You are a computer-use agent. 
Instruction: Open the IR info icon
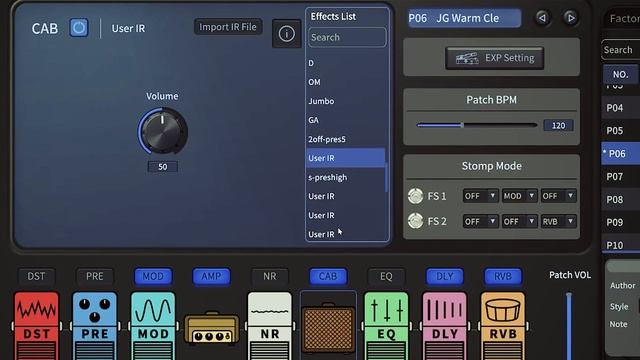[287, 33]
